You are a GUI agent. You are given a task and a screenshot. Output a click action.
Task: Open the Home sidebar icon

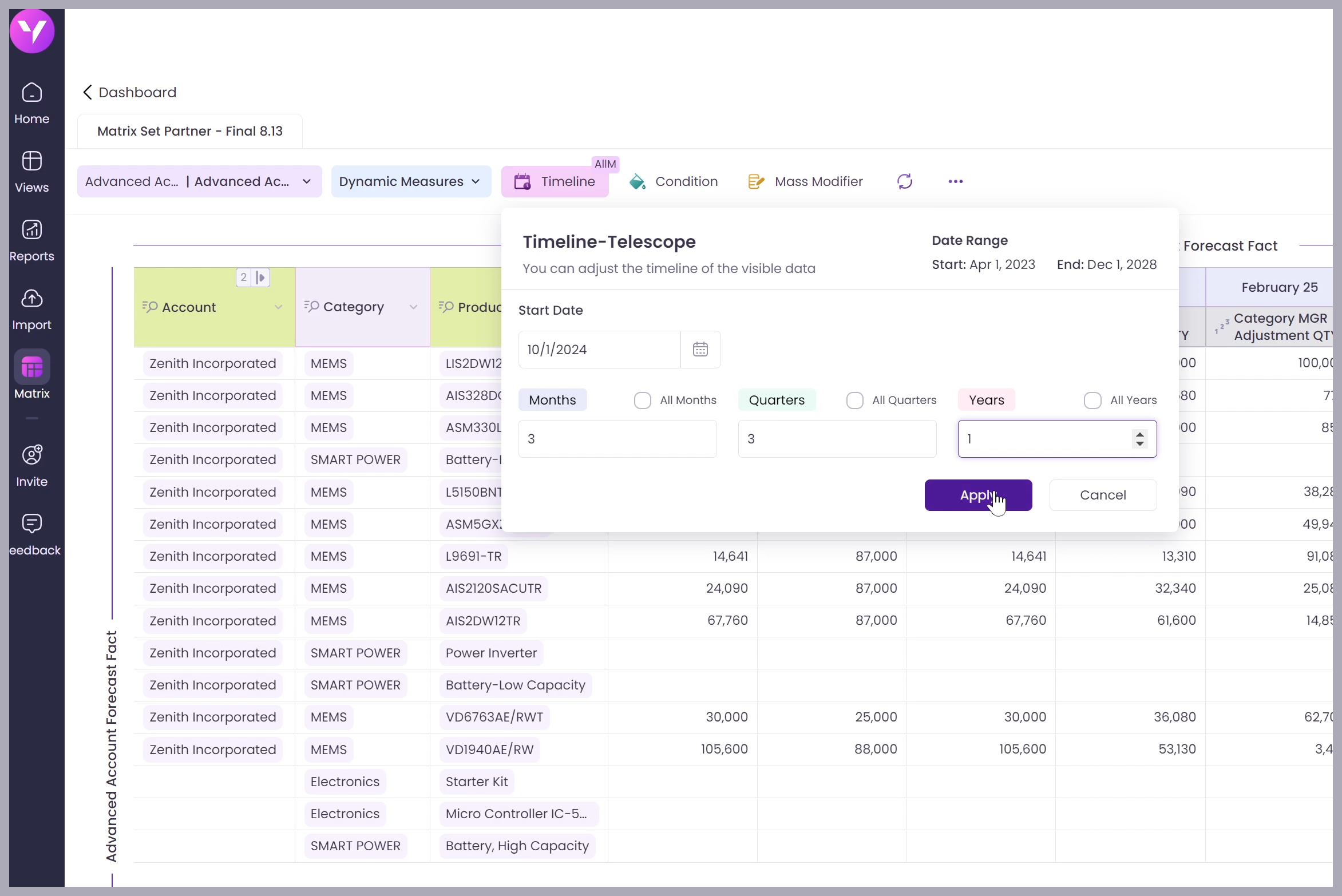pos(31,93)
